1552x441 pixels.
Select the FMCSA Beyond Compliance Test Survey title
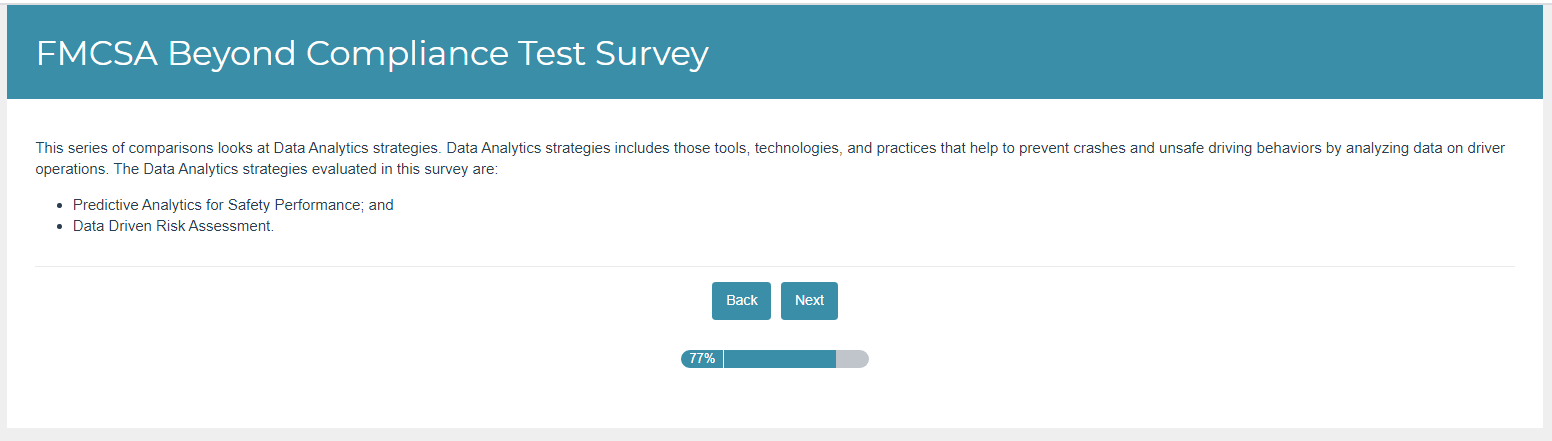point(372,54)
